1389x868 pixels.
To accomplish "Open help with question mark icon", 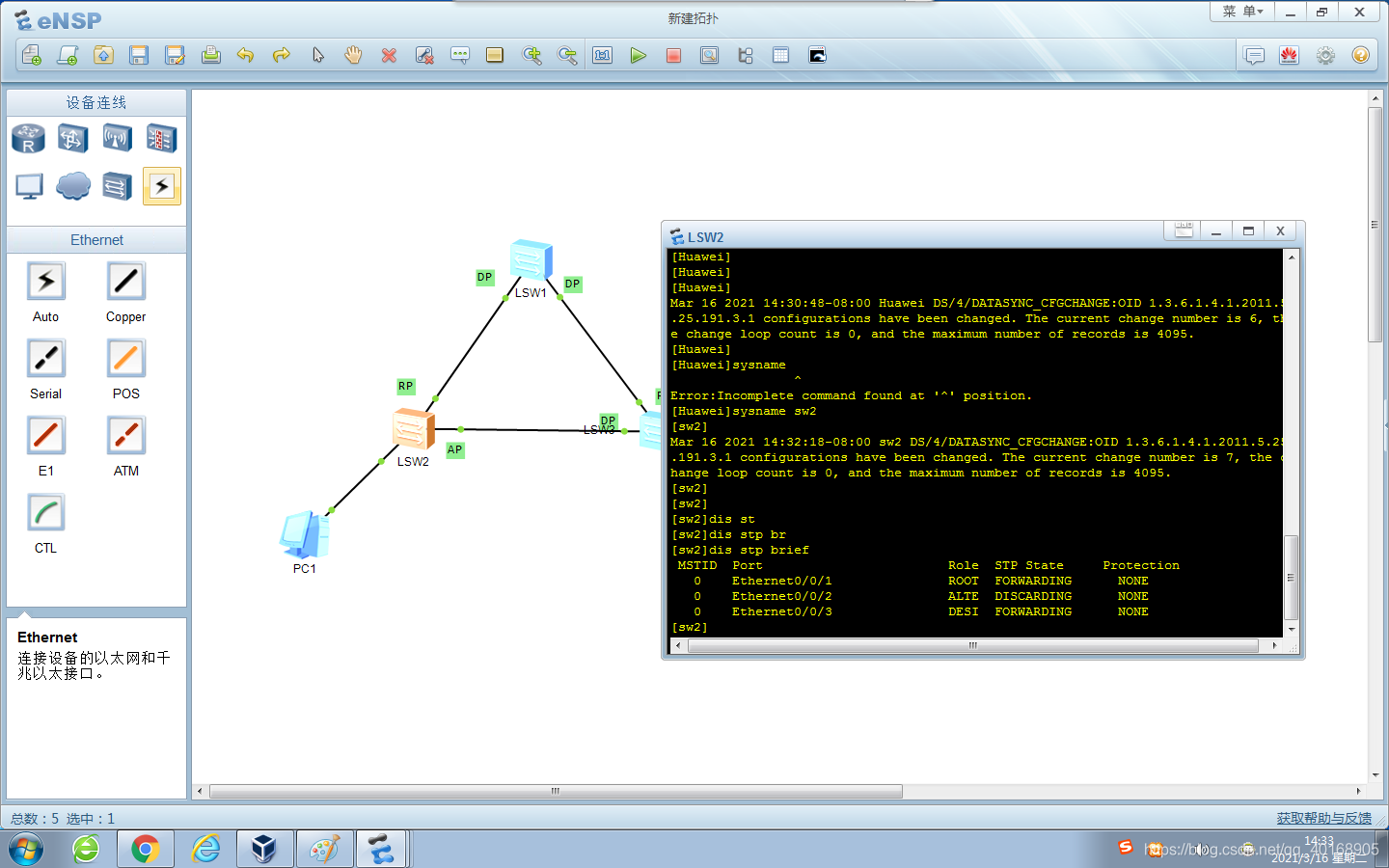I will [1361, 55].
